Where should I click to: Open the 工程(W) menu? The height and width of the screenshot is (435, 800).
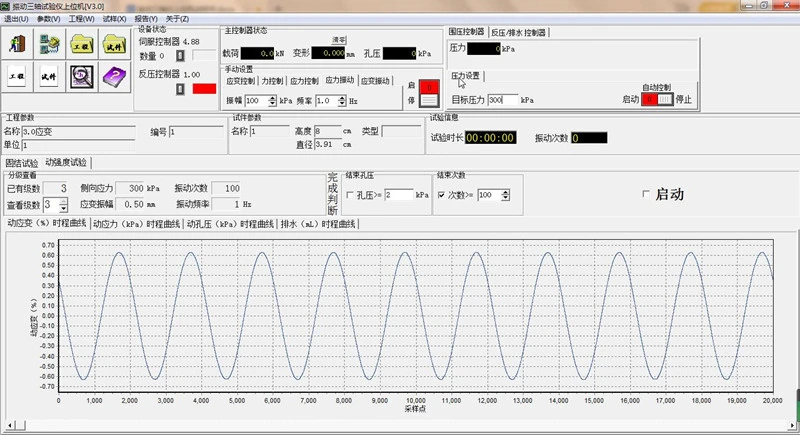[x=82, y=19]
